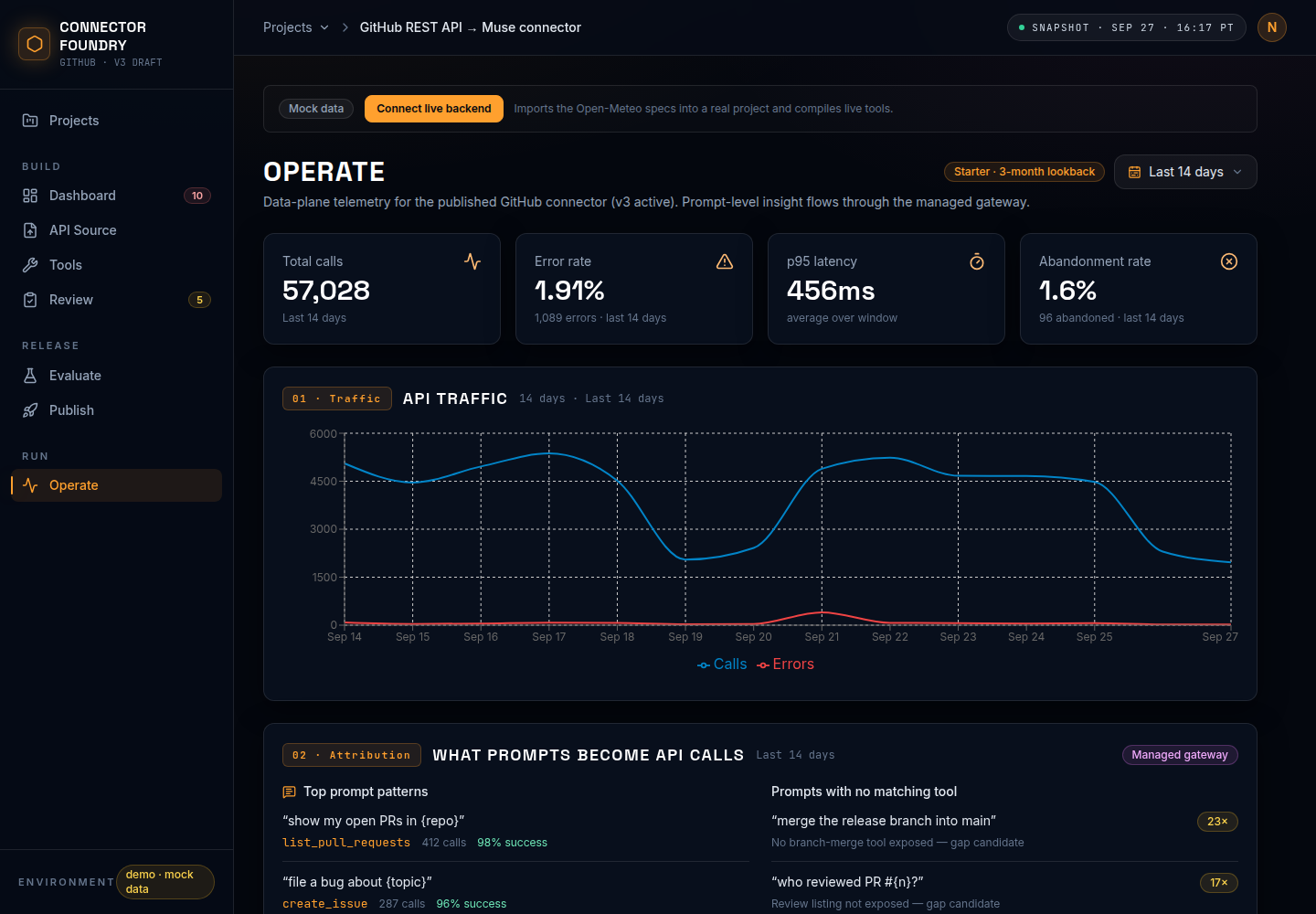The width and height of the screenshot is (1316, 914).
Task: Click the breadcrumb chevron separator
Action: (x=345, y=27)
